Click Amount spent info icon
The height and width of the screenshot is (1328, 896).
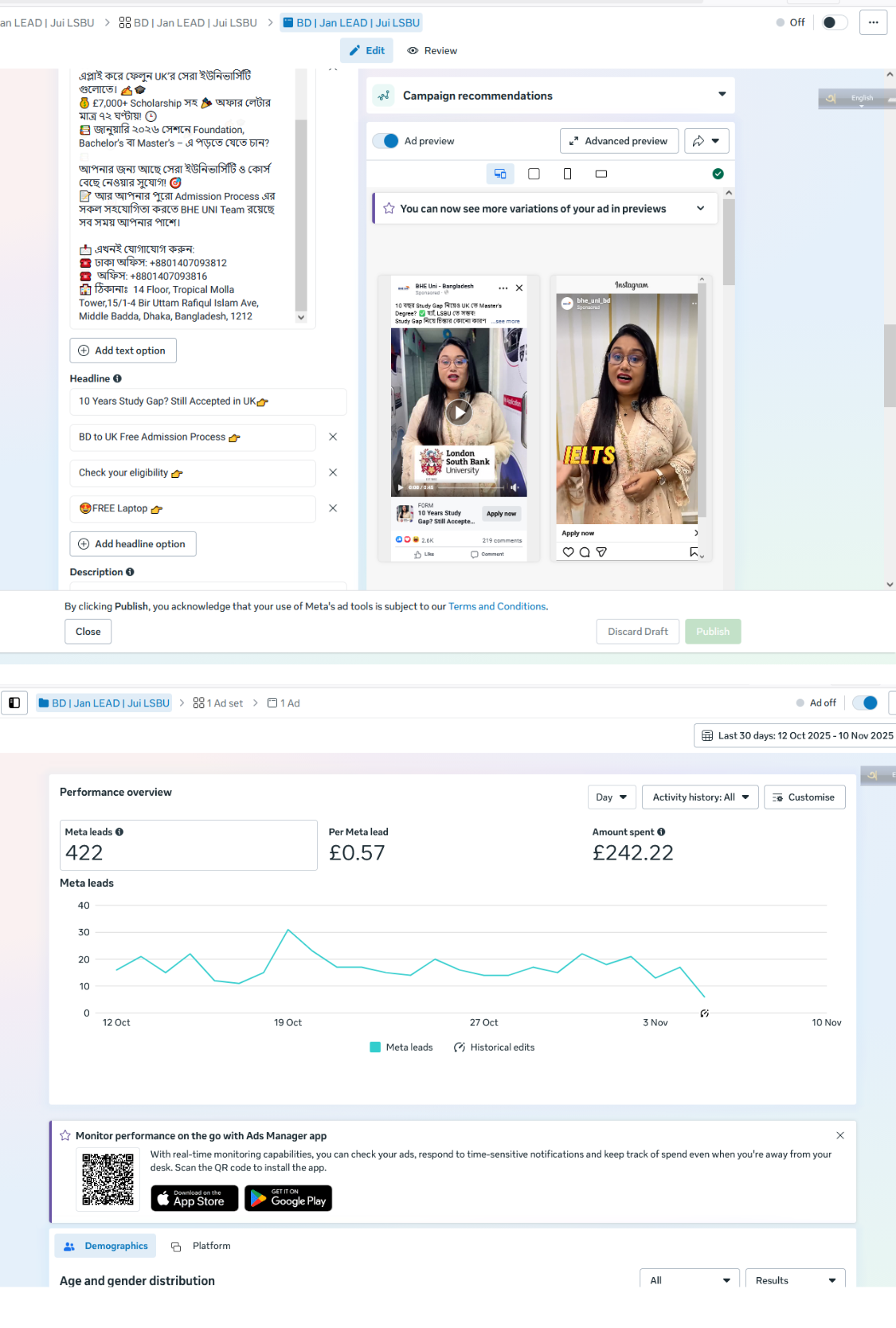tap(661, 832)
